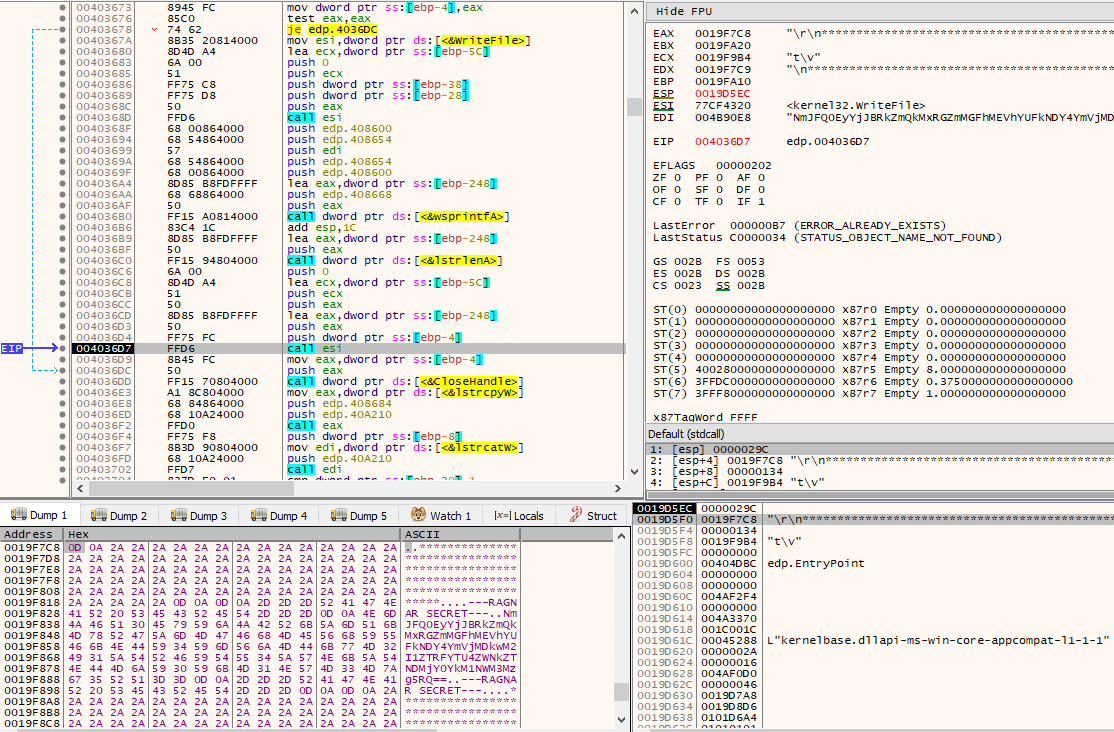Viewport: 1114px width, 732px height.
Task: Switch to the Dump 1 tab
Action: (40, 515)
